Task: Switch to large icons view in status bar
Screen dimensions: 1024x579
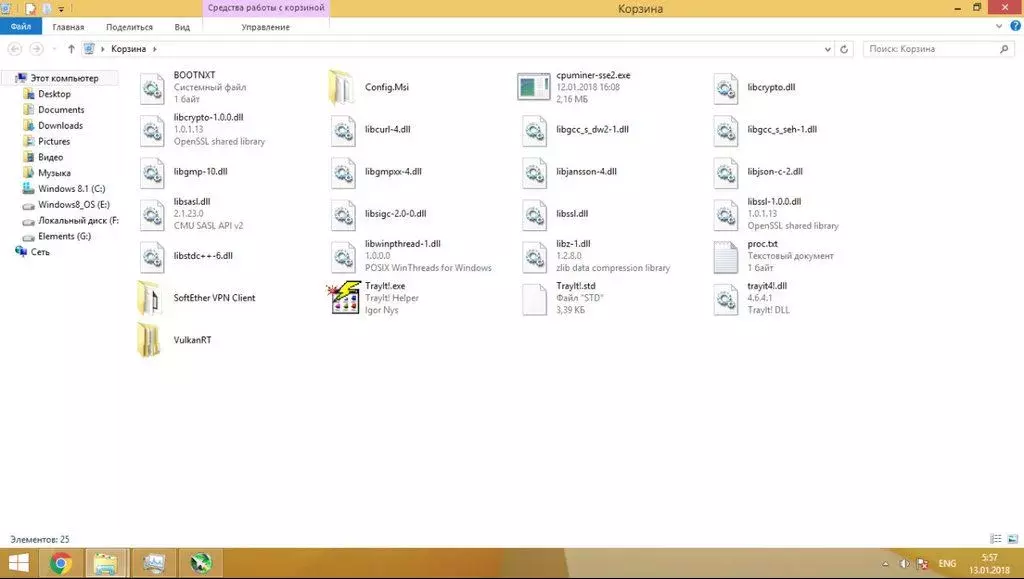Action: (x=1013, y=539)
